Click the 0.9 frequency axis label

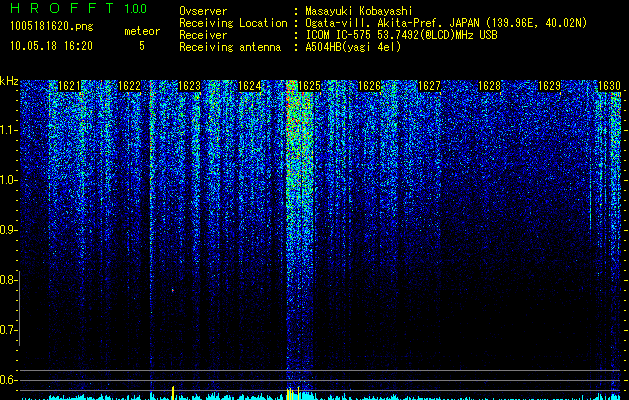click(x=6, y=230)
